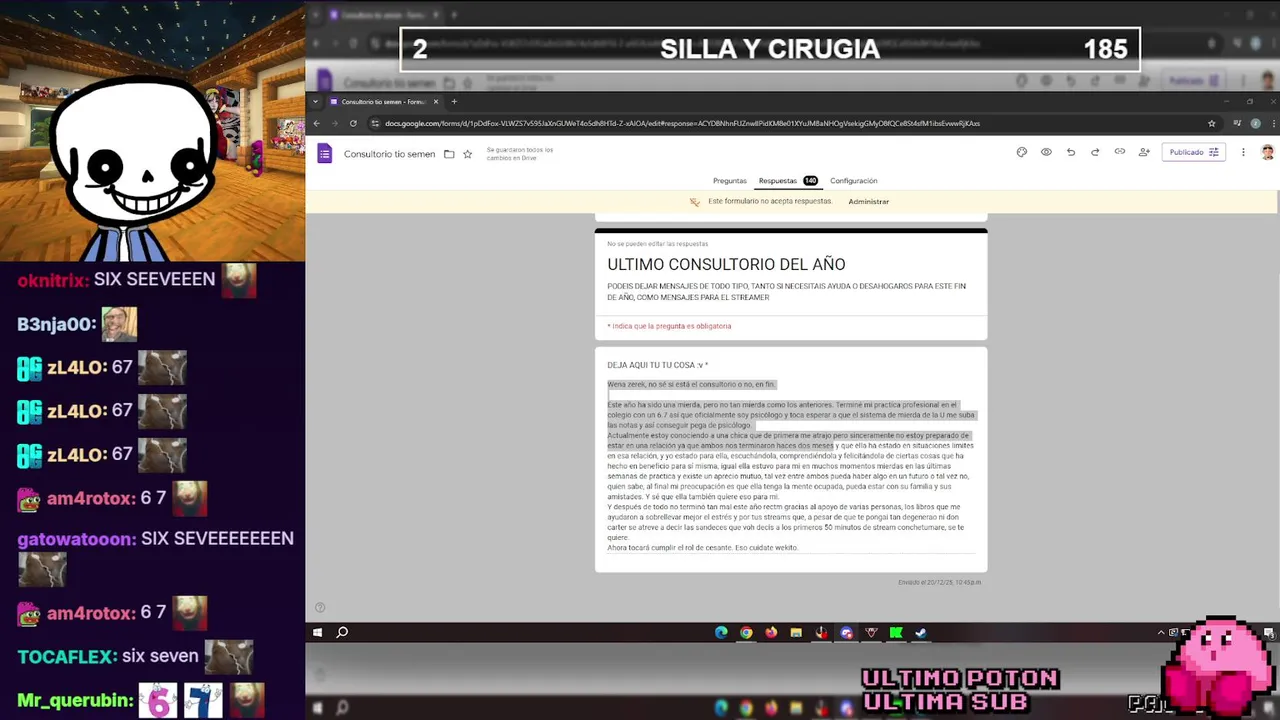Open taskbar search magnifier
This screenshot has height=720, width=1280.
coord(342,632)
